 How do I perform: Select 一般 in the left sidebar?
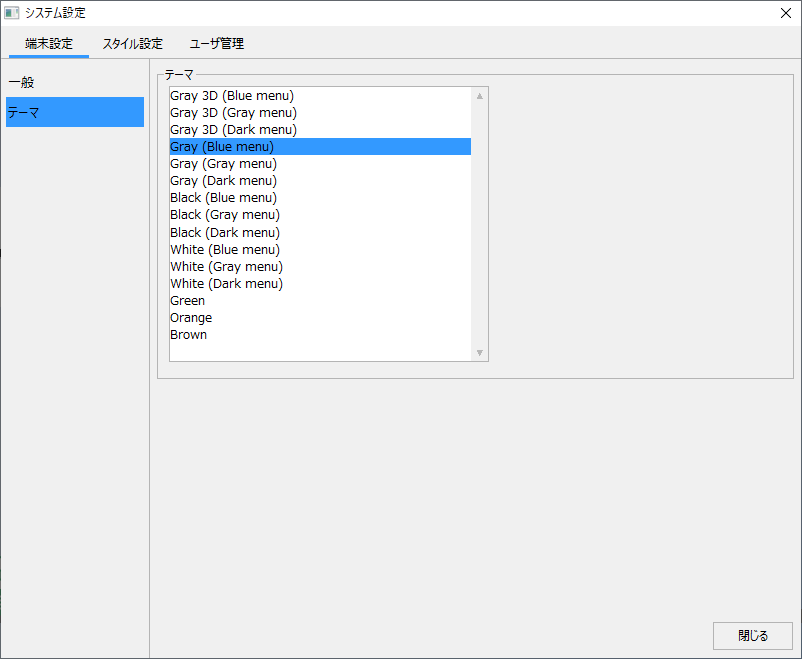(x=21, y=82)
